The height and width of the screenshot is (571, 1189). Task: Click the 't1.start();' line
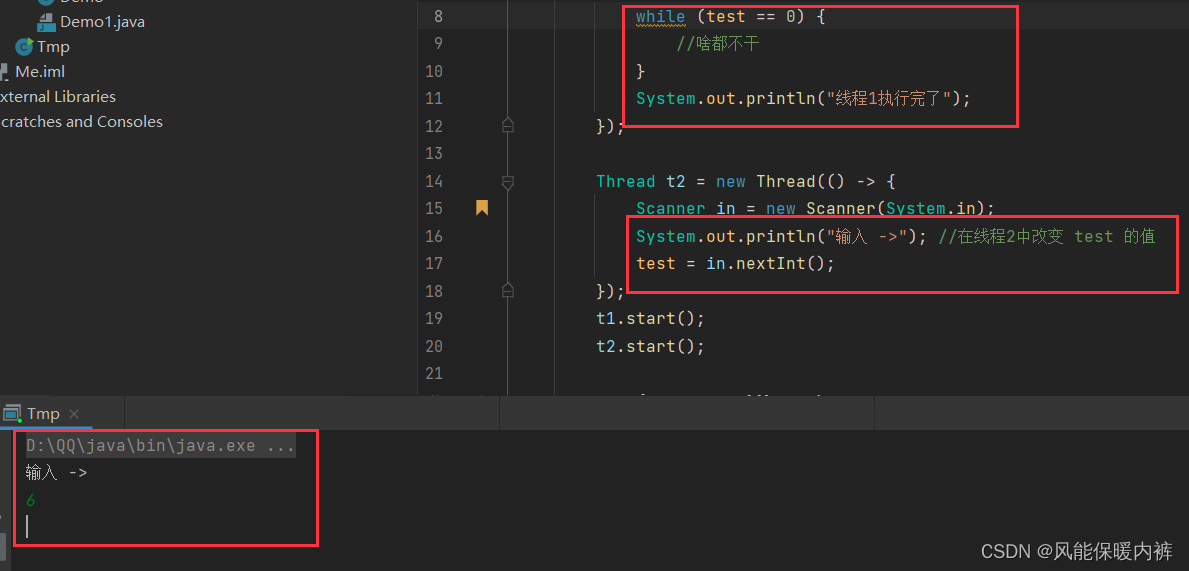pos(651,318)
